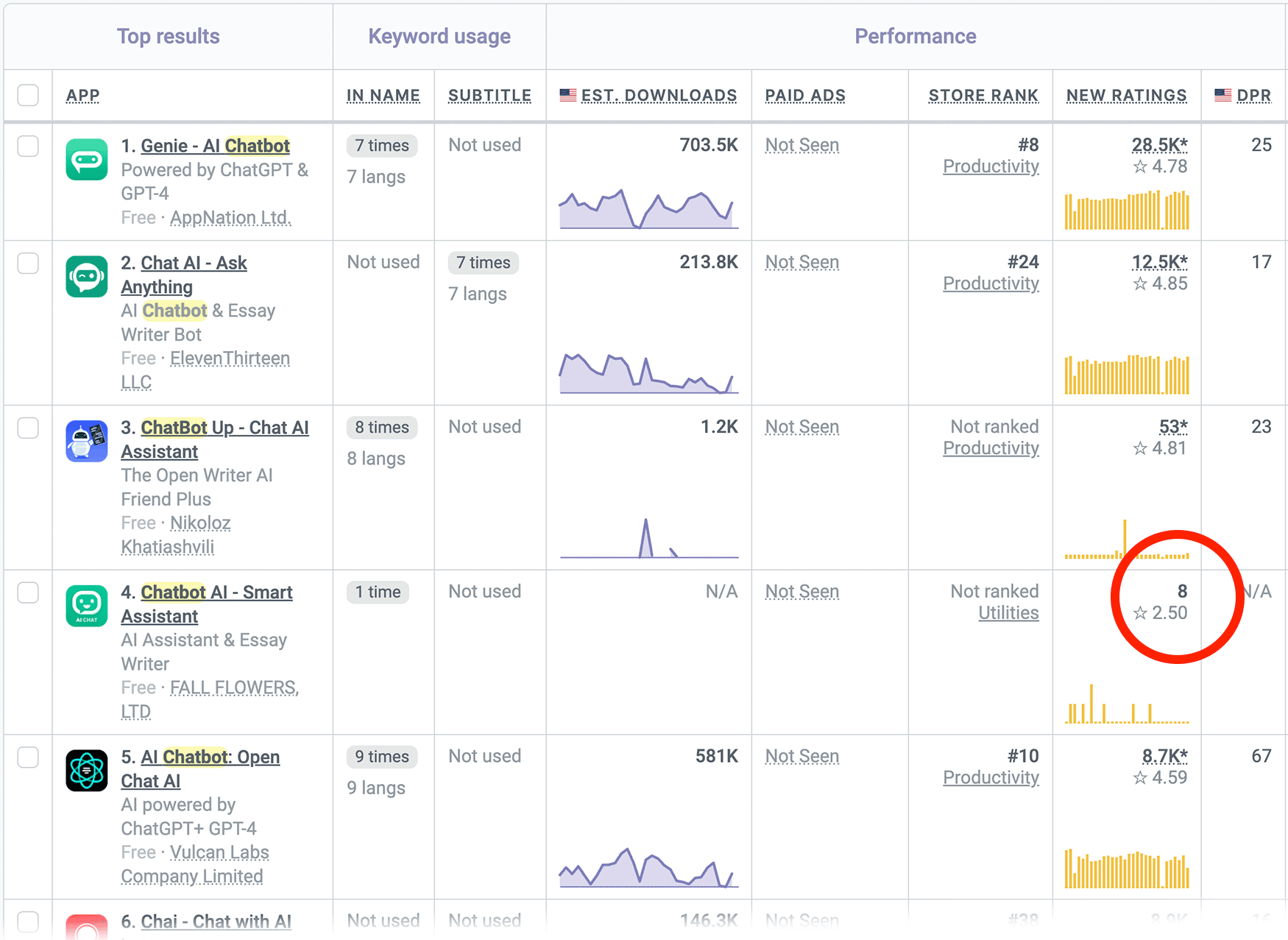The image size is (1288, 940).
Task: Open Utilities category for Chatbot AI row
Action: (1008, 613)
